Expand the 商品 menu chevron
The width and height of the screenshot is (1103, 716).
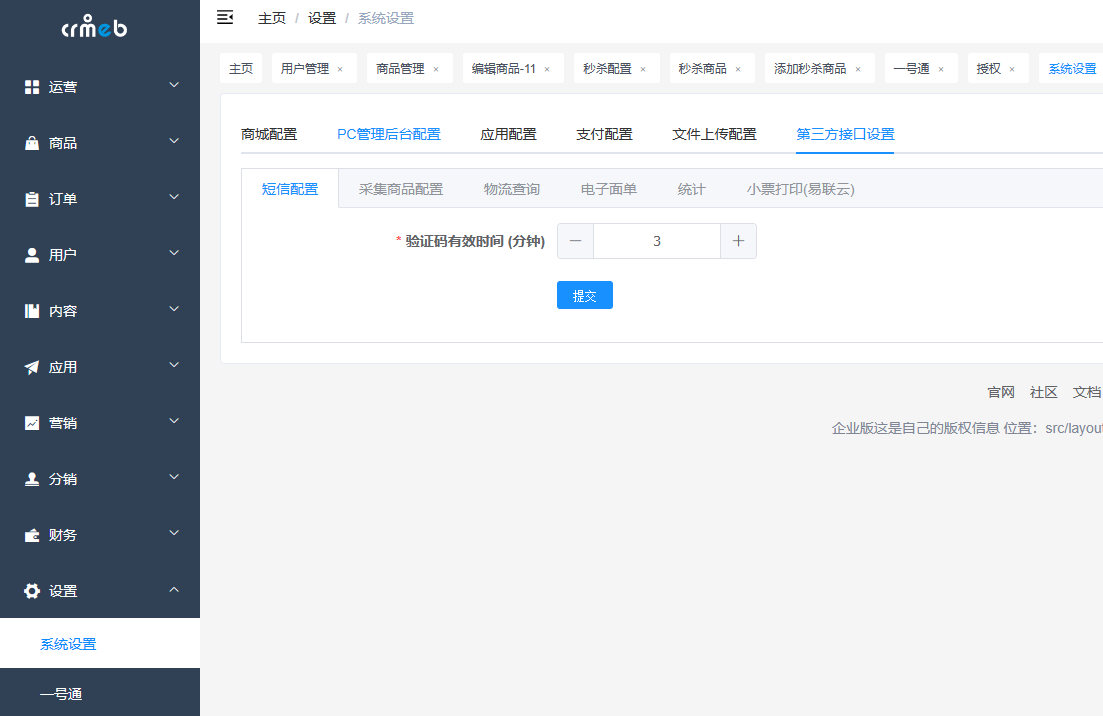[x=174, y=141]
